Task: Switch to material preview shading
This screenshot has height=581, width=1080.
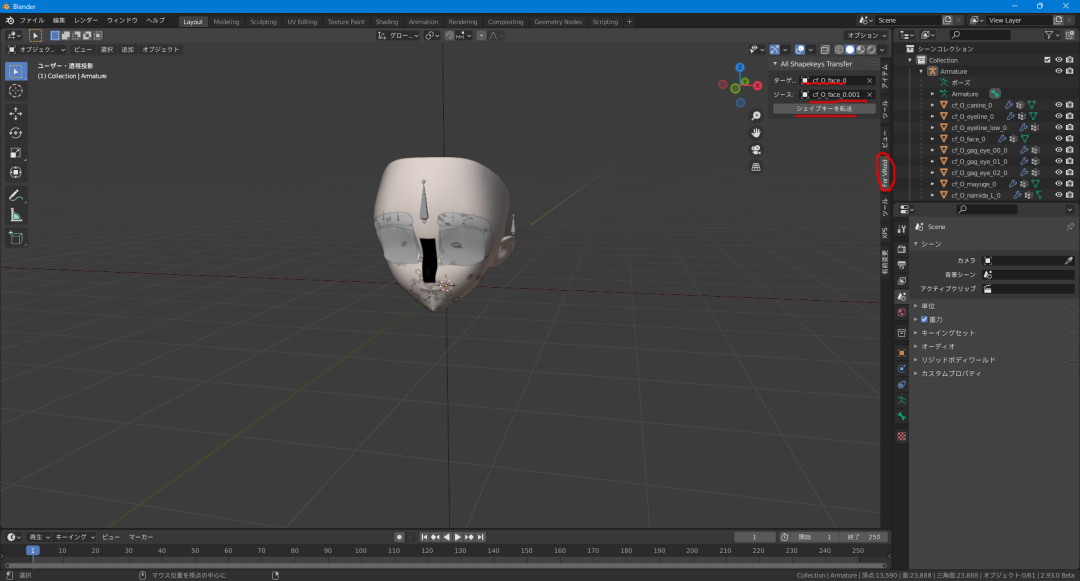Action: click(860, 50)
